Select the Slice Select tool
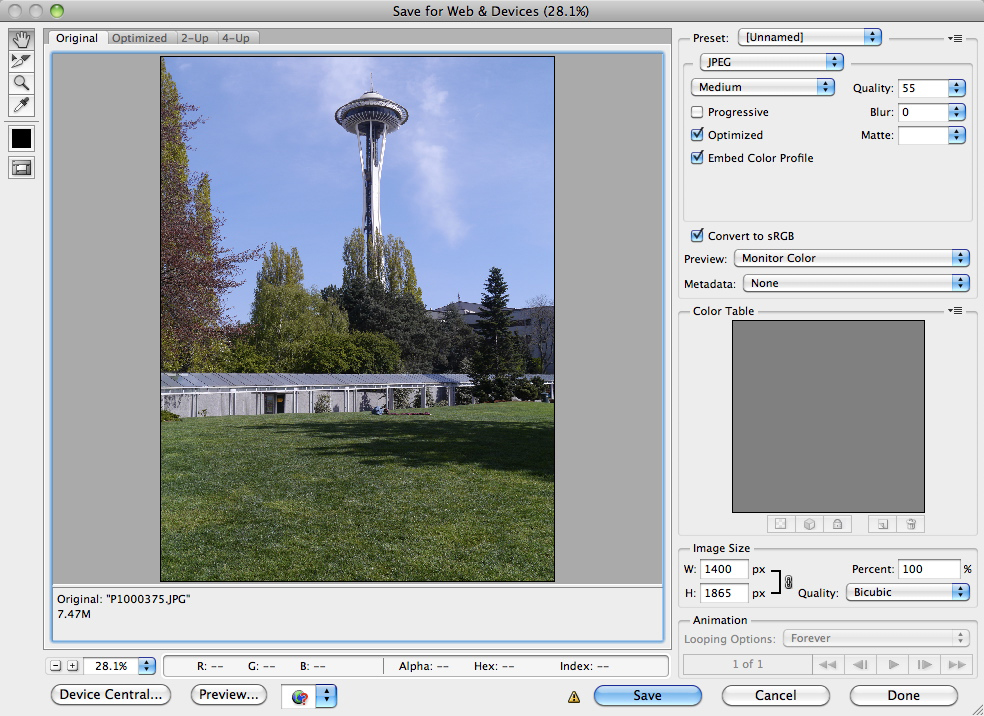 click(21, 61)
